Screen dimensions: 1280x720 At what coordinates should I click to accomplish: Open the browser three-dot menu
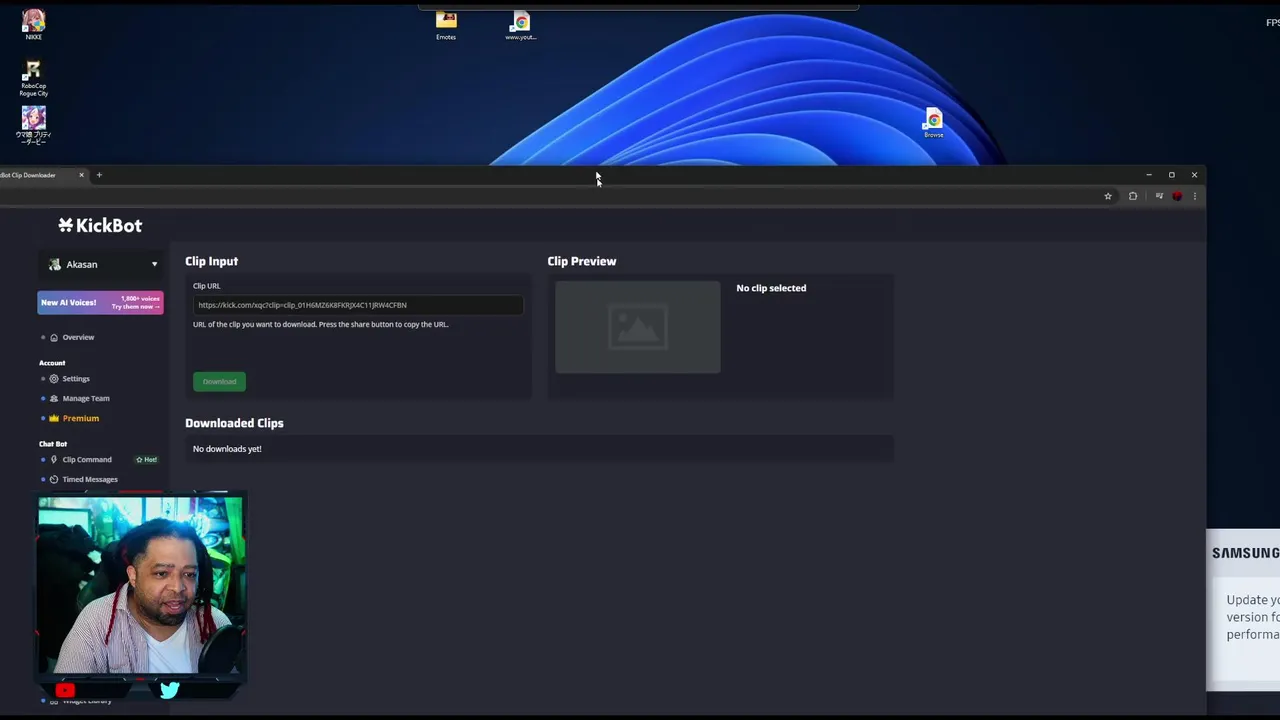click(x=1194, y=196)
